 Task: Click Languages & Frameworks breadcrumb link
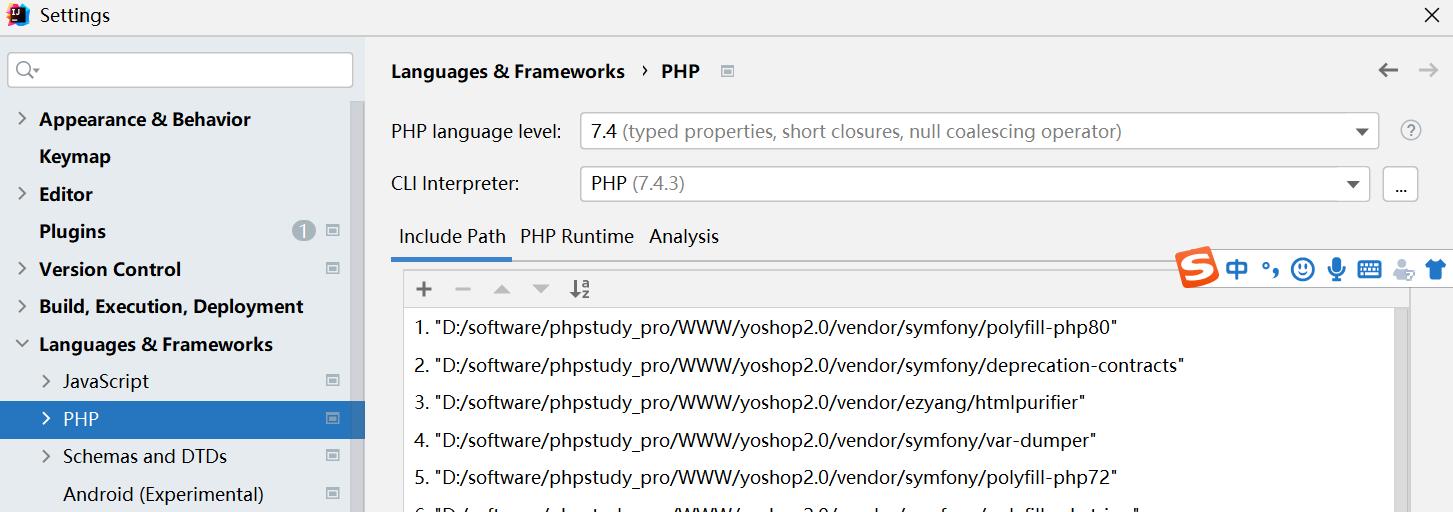click(x=508, y=71)
